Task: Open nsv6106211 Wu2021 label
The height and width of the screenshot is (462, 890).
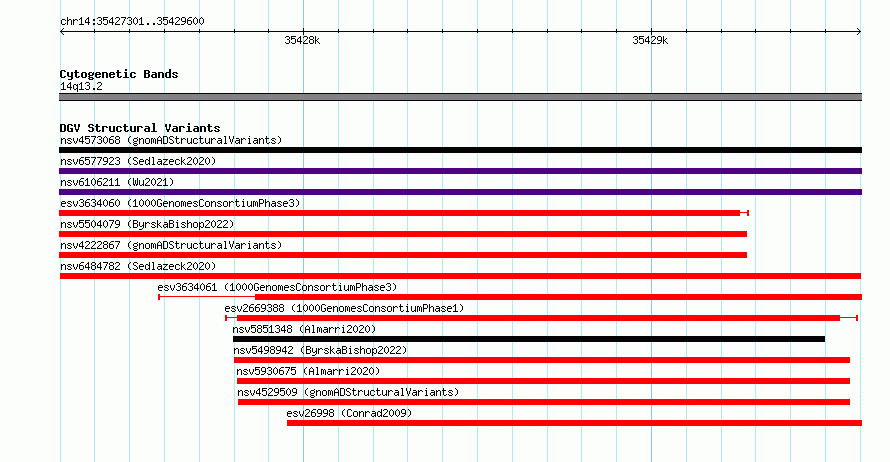Action: (117, 182)
